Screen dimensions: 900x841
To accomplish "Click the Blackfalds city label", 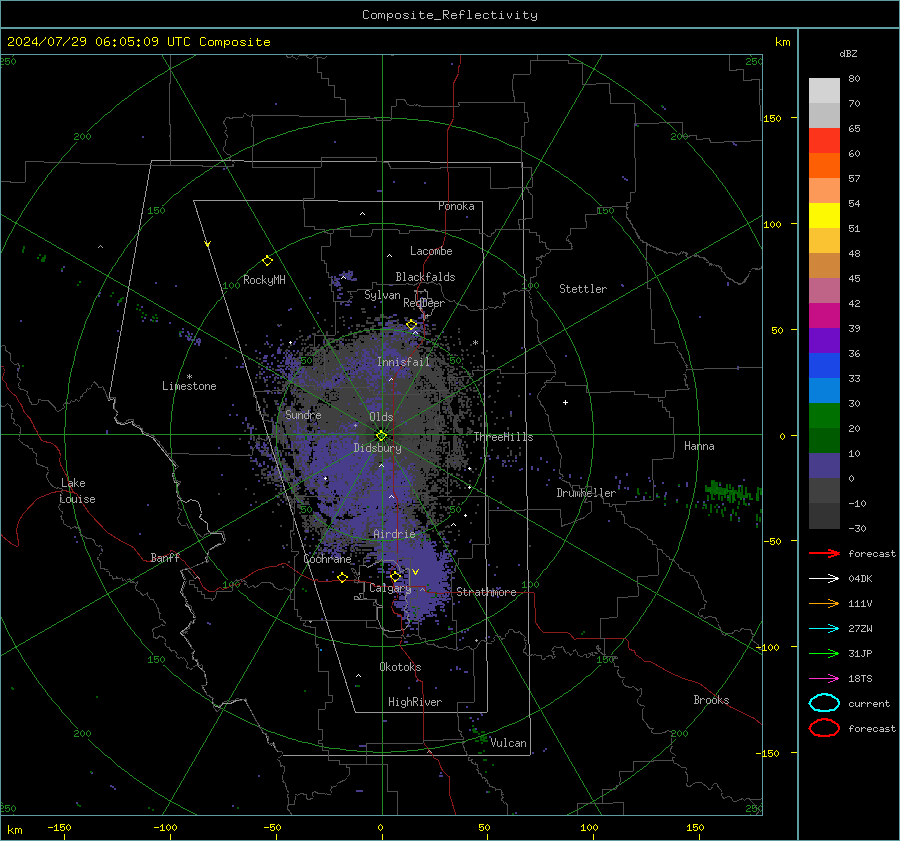I will pyautogui.click(x=425, y=277).
